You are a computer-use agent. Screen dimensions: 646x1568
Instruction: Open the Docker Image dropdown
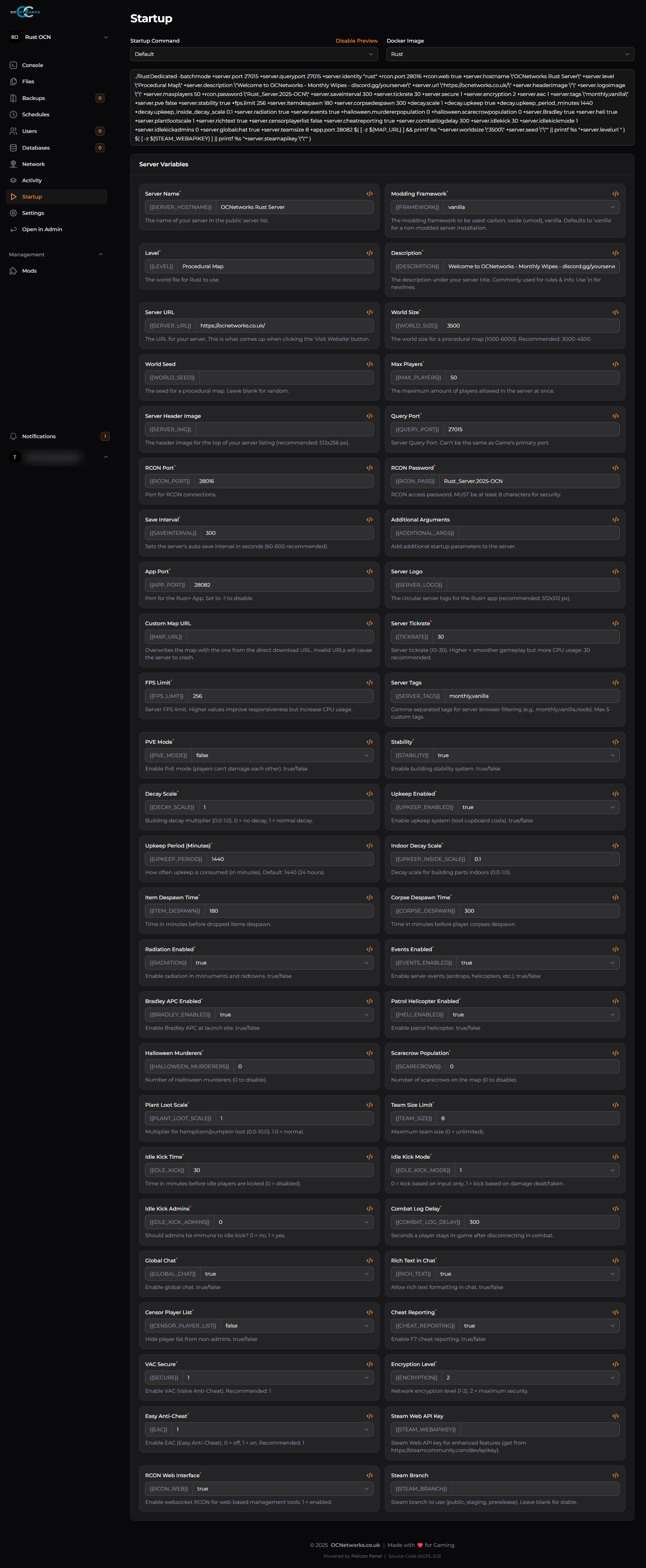(510, 54)
